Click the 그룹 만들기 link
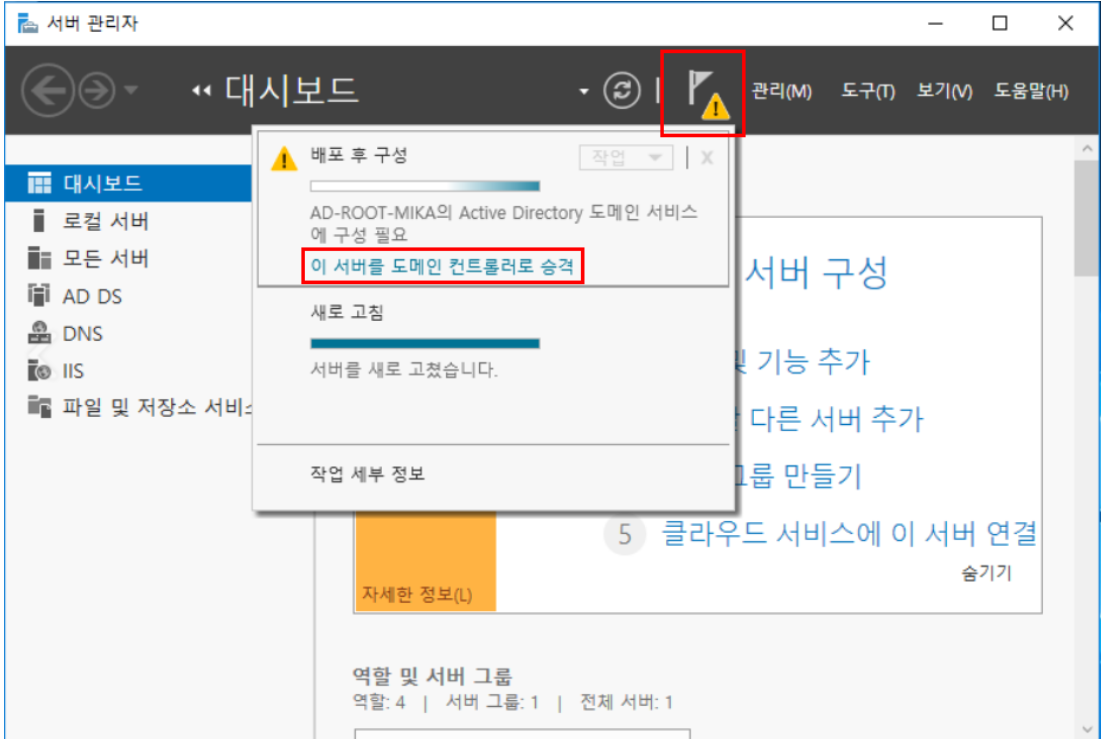1103x740 pixels. [798, 476]
